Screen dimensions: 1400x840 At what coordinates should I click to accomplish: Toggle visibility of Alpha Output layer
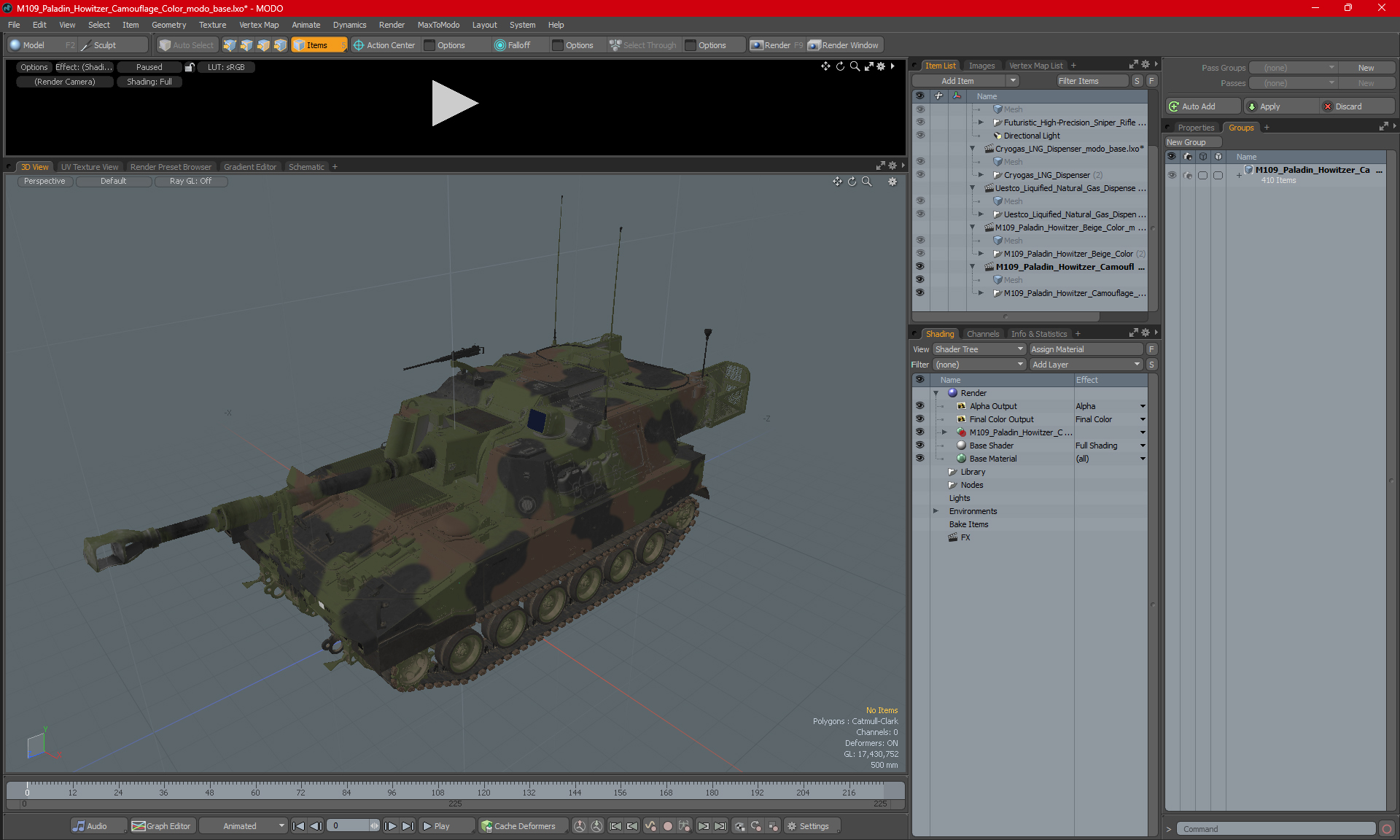(x=920, y=406)
